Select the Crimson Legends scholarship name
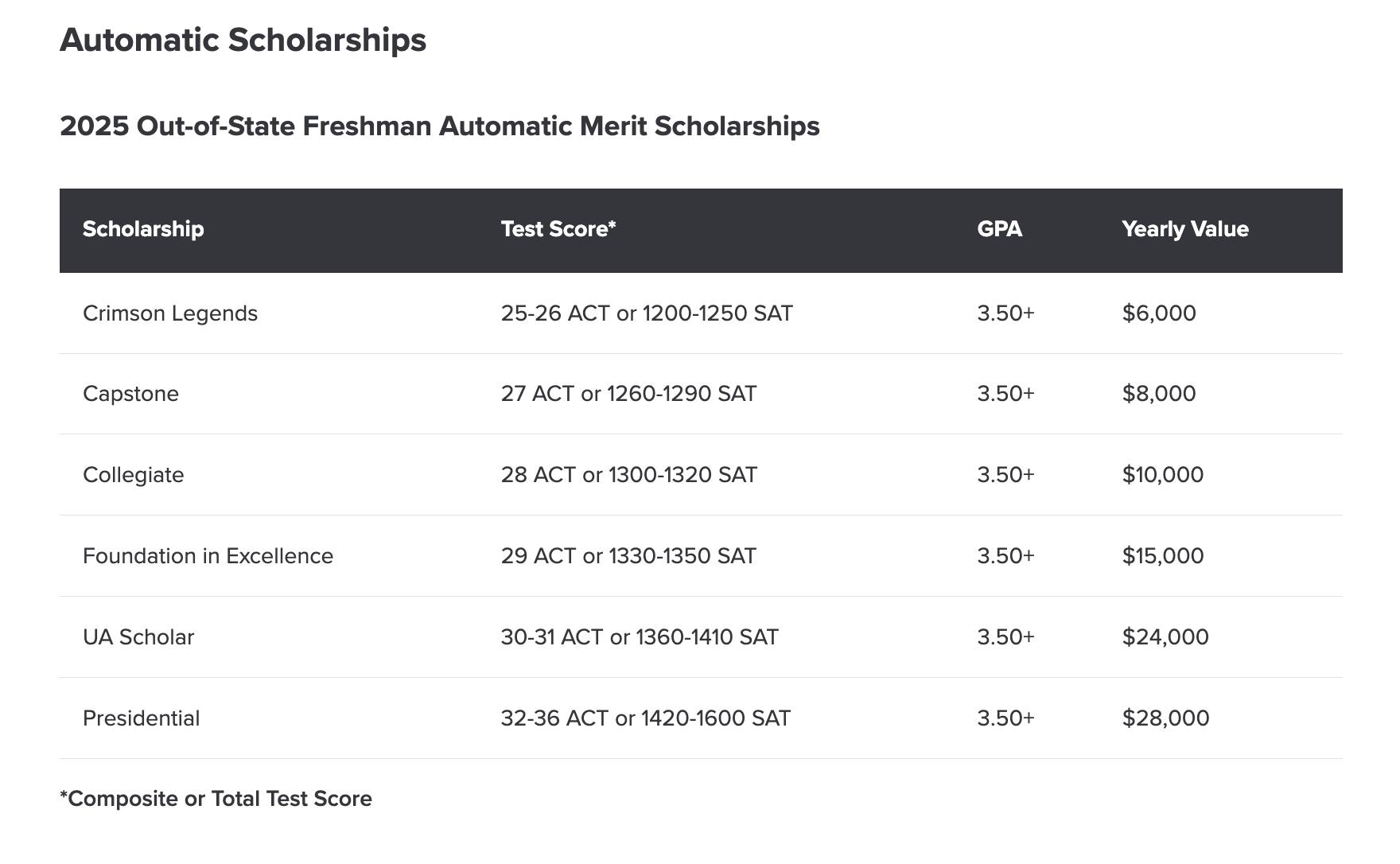 coord(170,313)
